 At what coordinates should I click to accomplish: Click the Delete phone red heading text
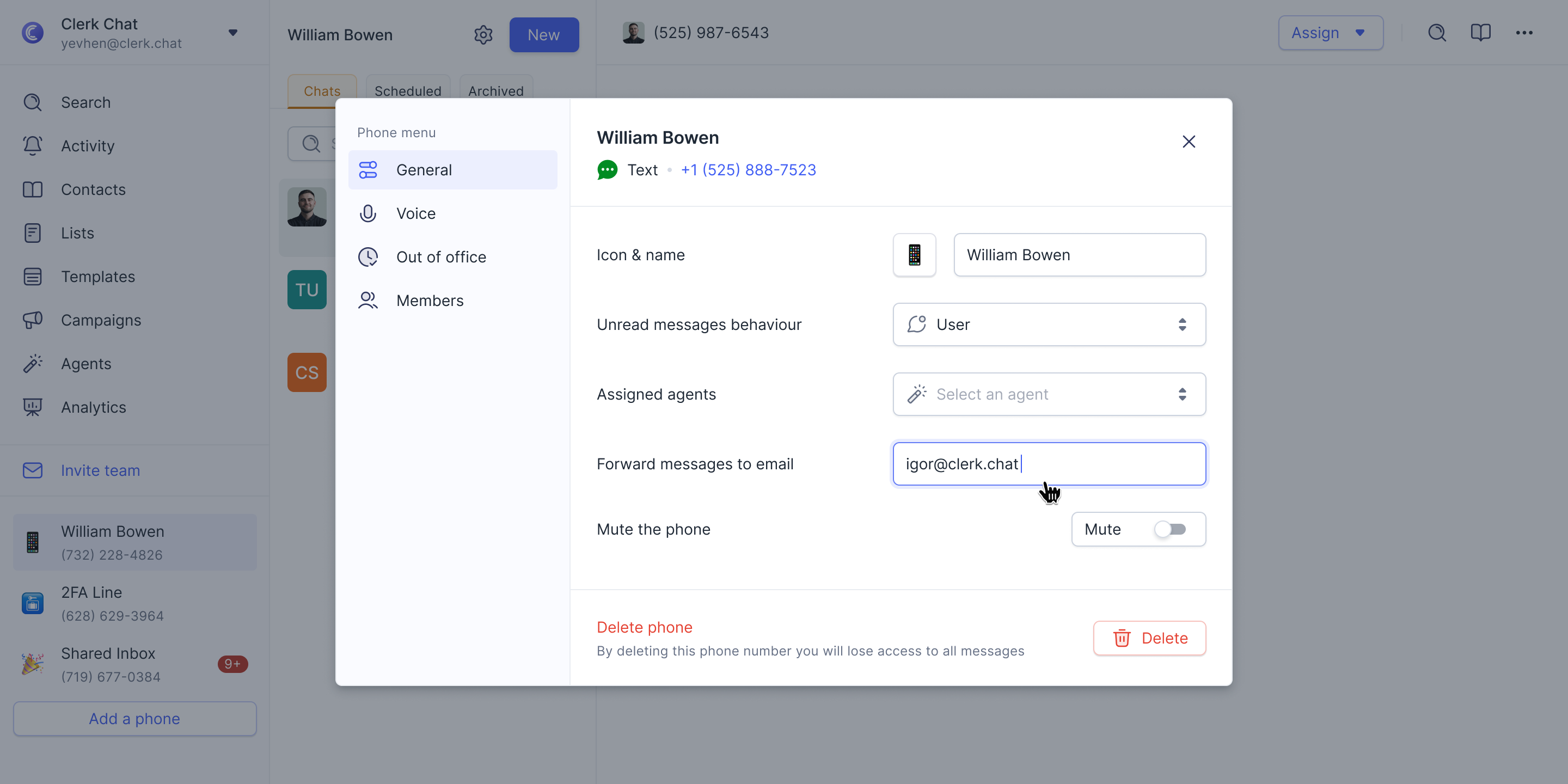(645, 628)
